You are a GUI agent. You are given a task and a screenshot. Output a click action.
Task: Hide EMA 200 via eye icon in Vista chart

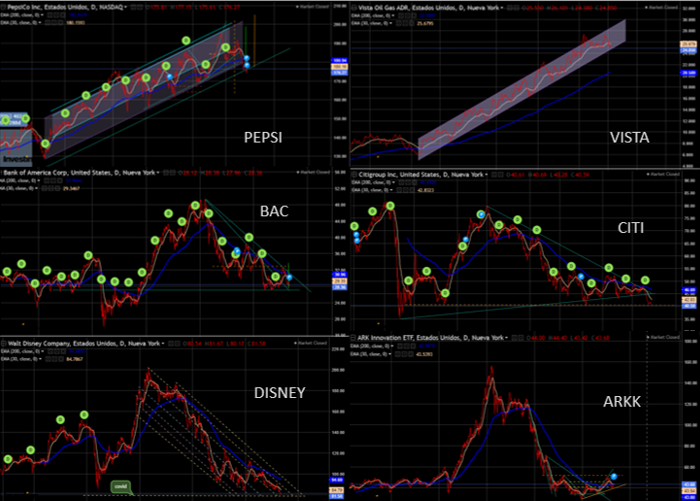[x=400, y=16]
